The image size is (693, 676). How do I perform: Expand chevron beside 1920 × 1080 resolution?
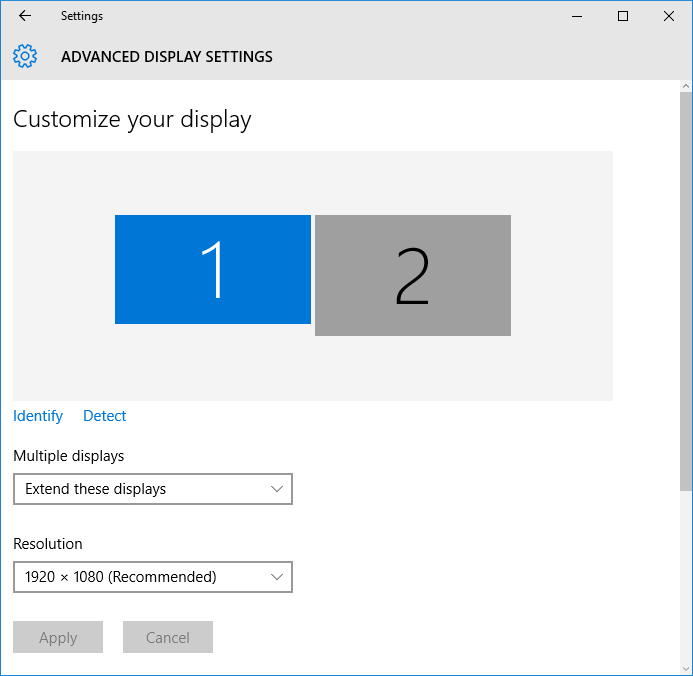pyautogui.click(x=277, y=577)
